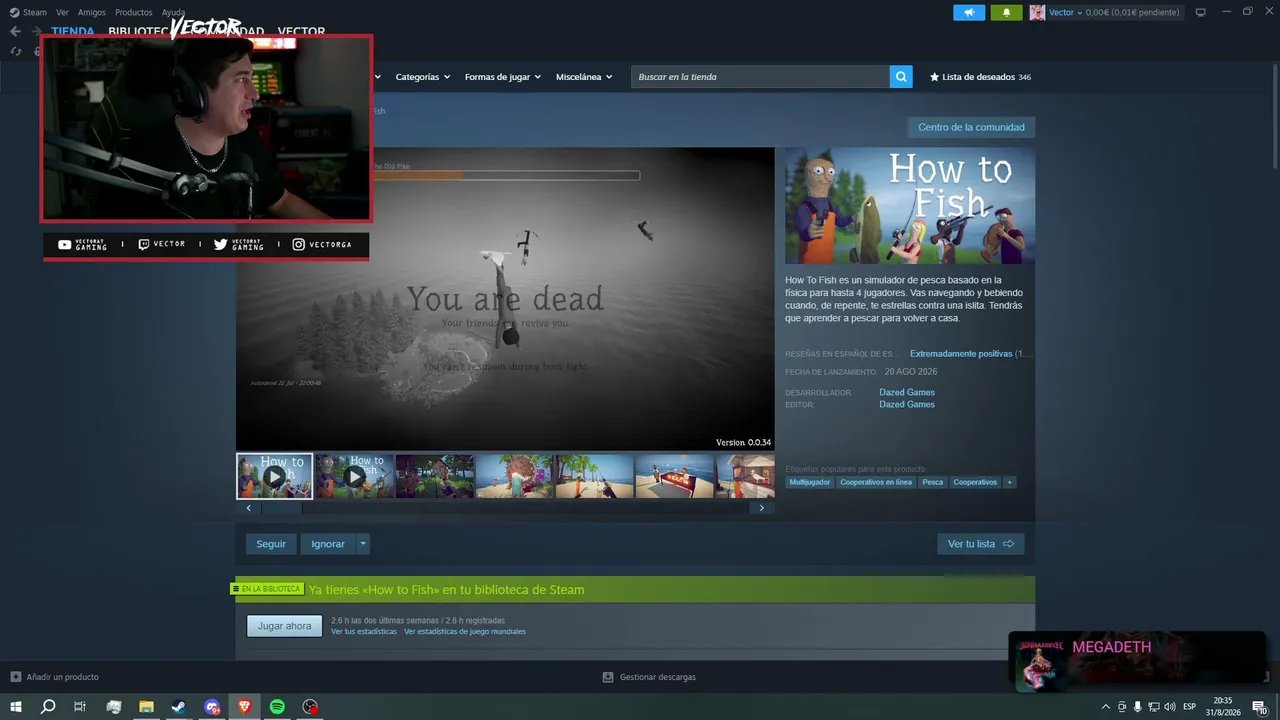Click the store search magnifier icon
The image size is (1280, 720).
[901, 77]
